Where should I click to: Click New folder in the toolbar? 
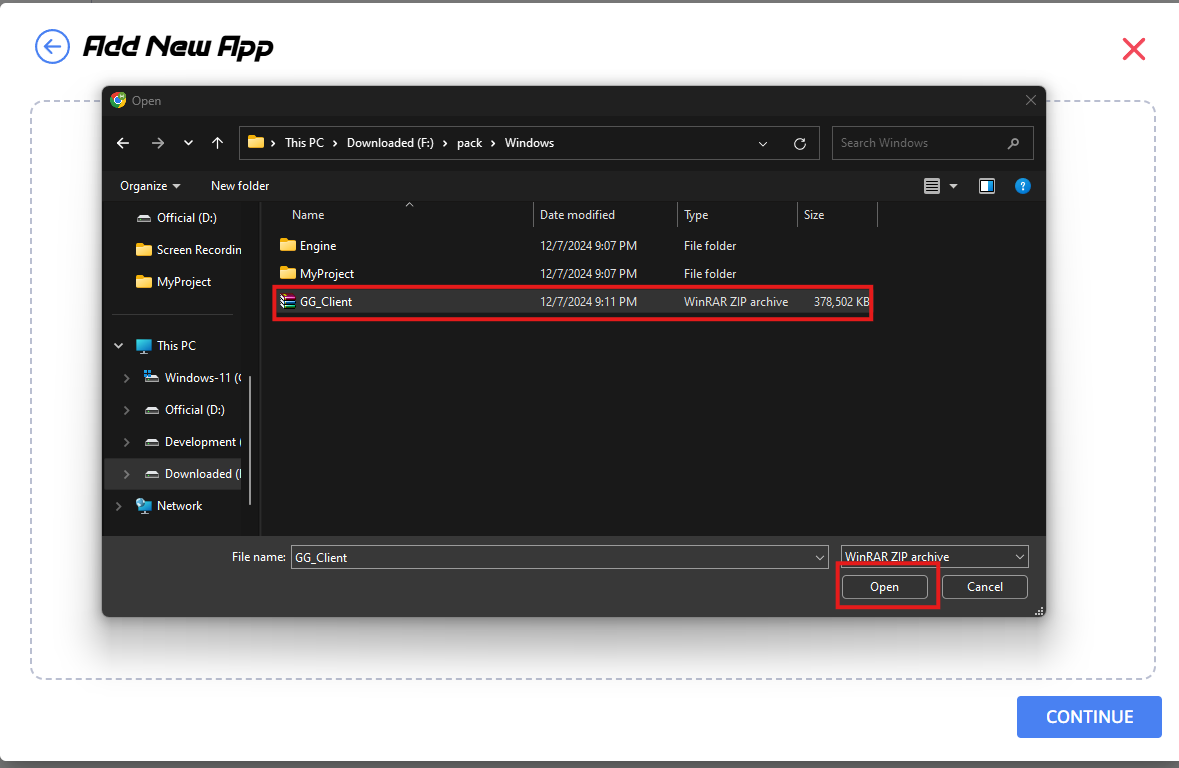pos(240,186)
